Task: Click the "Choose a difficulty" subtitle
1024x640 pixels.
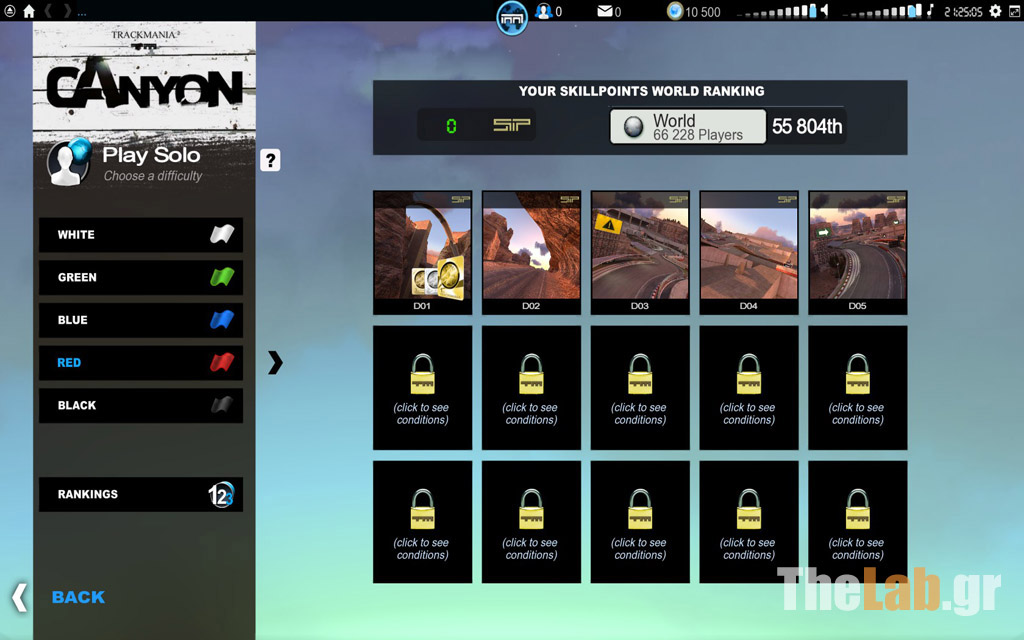Action: (153, 176)
